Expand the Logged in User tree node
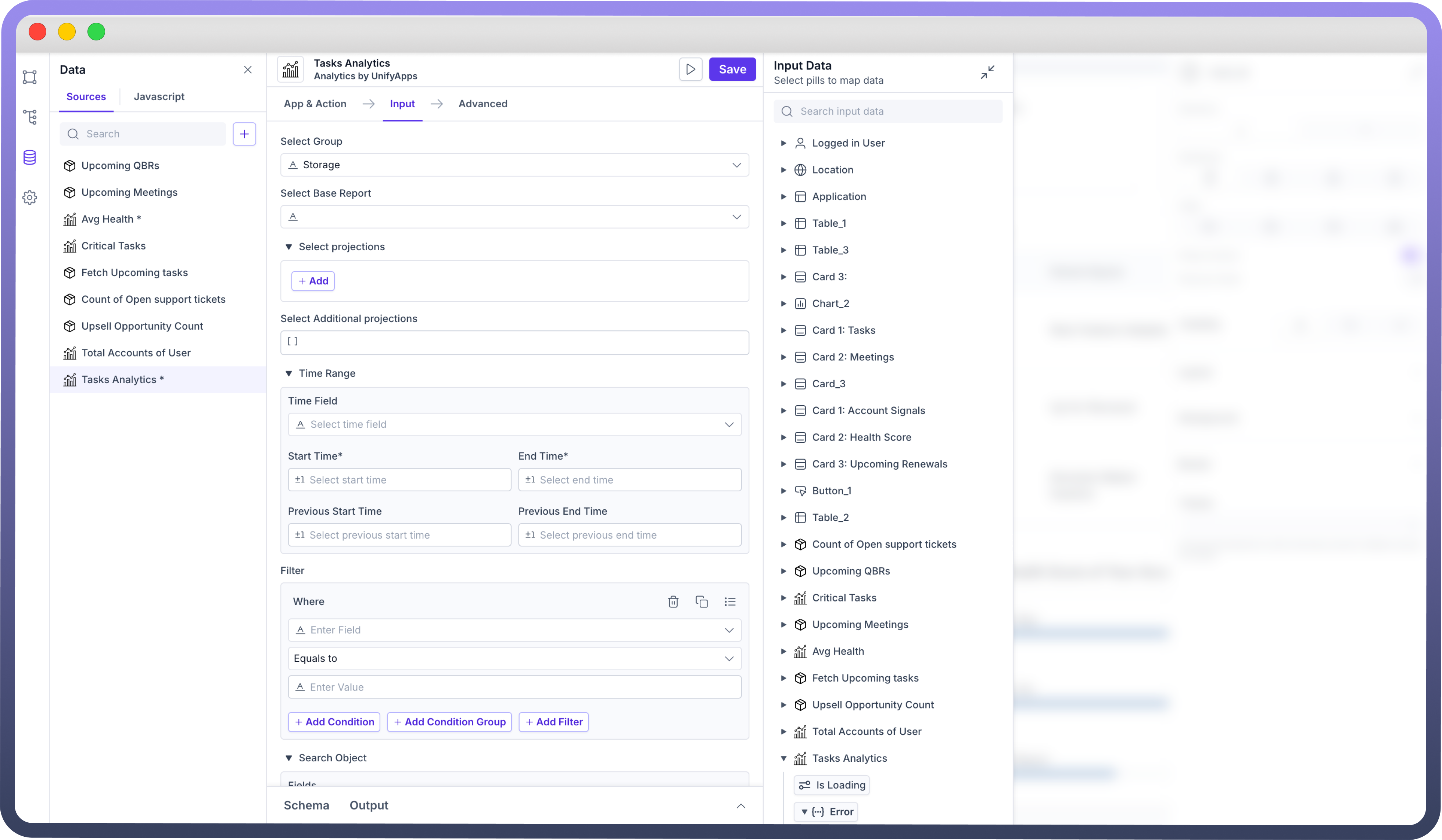 (783, 143)
